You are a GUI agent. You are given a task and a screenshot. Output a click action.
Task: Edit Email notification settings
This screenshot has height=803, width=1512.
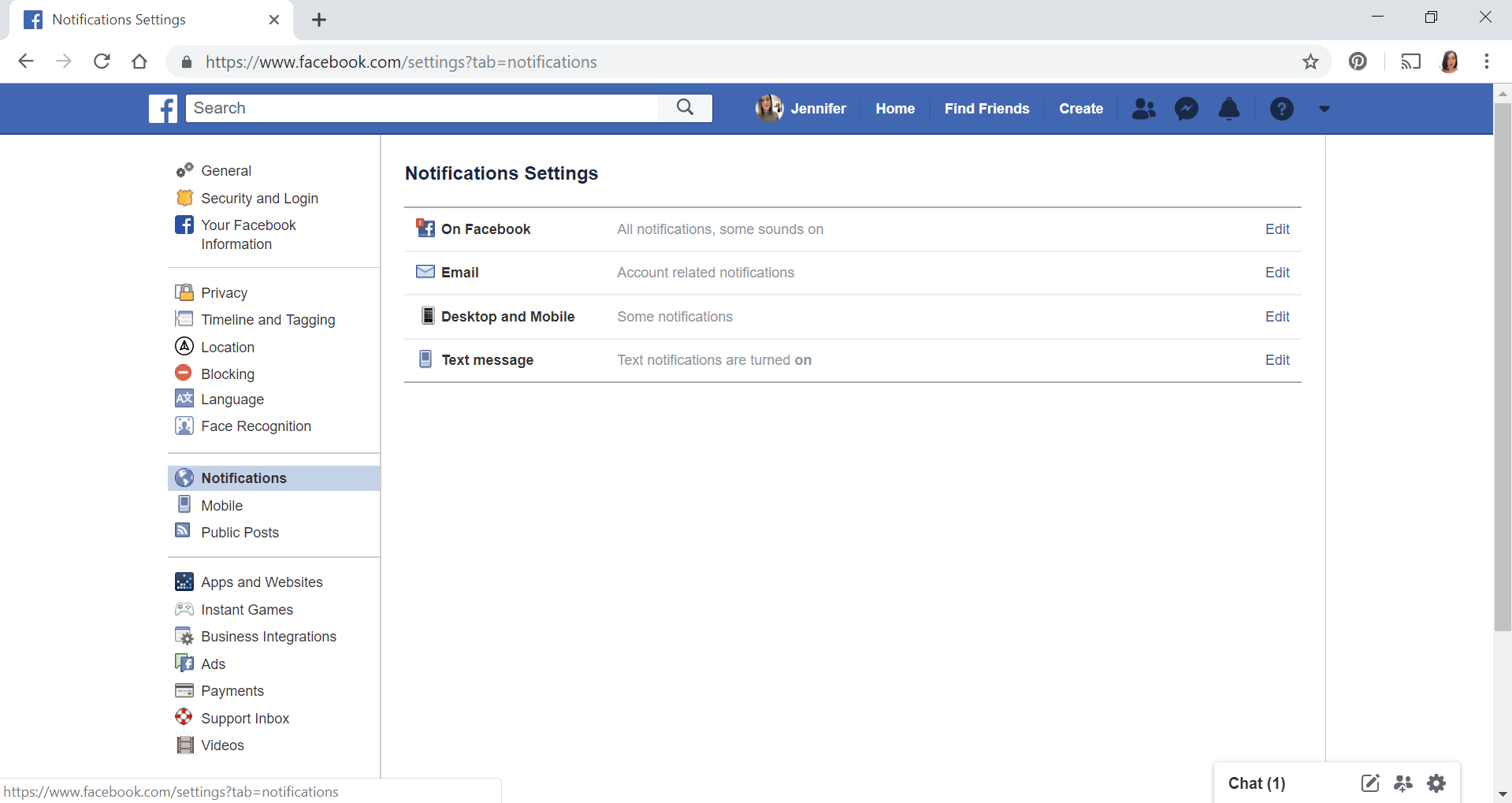click(x=1276, y=272)
